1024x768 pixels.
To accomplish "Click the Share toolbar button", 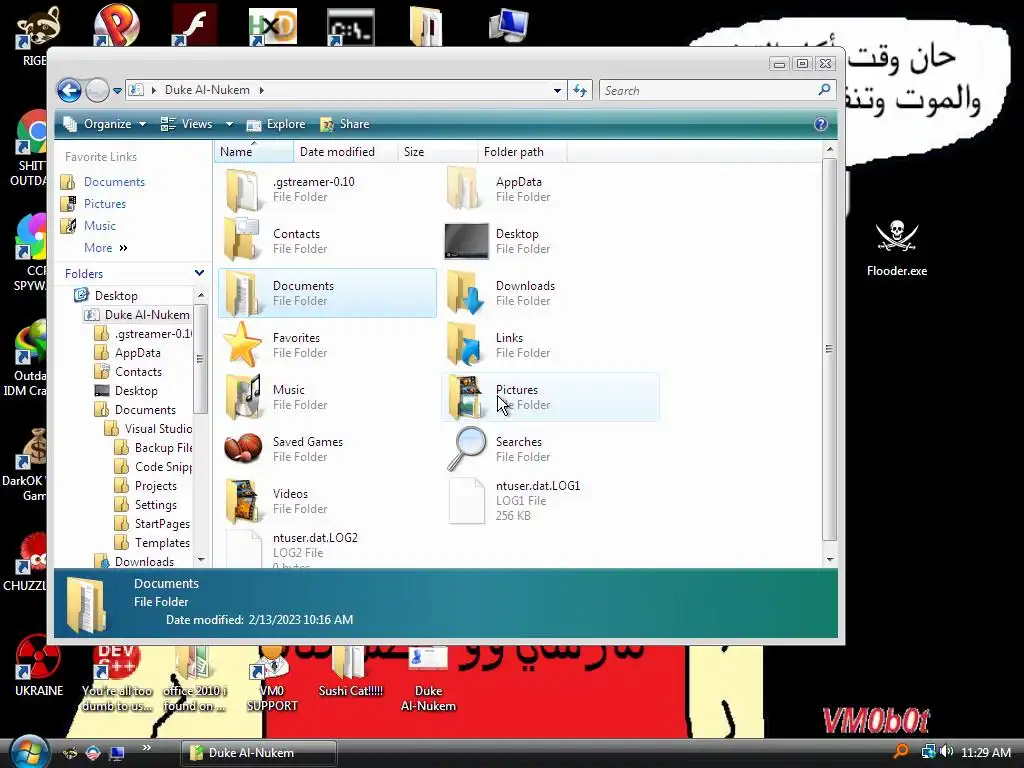I will (x=345, y=124).
